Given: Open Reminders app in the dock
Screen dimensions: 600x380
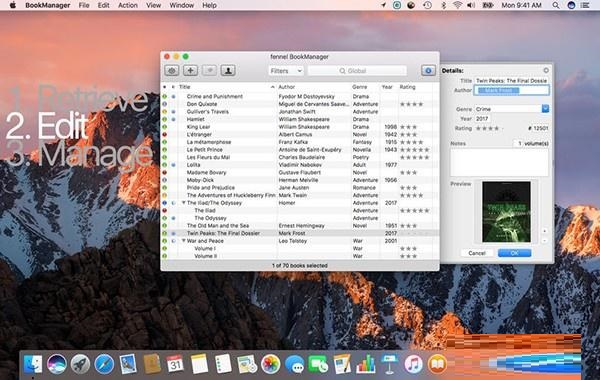Looking at the screenshot, I should point(223,364).
